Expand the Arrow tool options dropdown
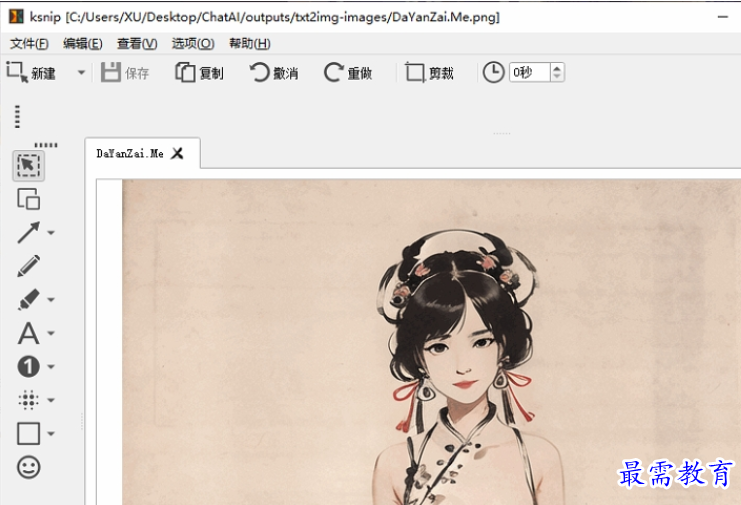The height and width of the screenshot is (505, 741). tap(51, 232)
